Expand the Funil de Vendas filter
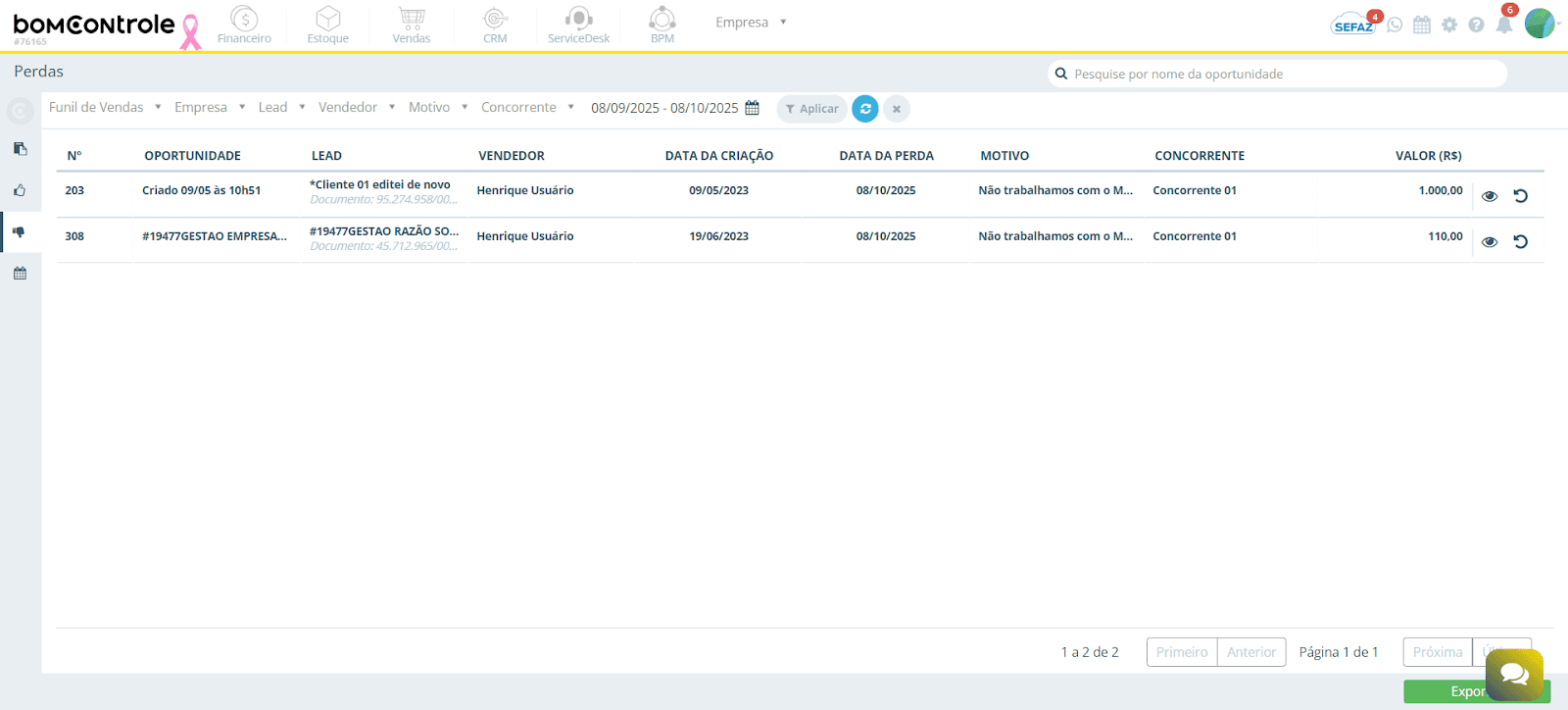The width and height of the screenshot is (1568, 710). tap(105, 108)
